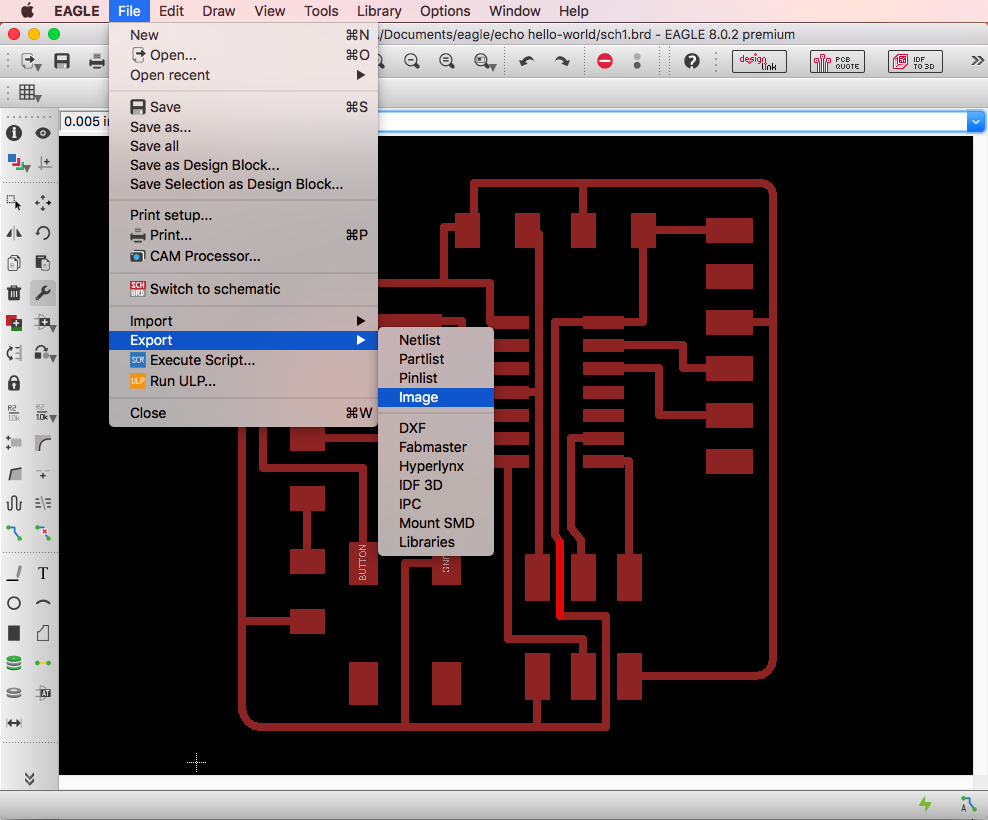
Task: Select the Name tool (R2/10k)
Action: pyautogui.click(x=14, y=413)
